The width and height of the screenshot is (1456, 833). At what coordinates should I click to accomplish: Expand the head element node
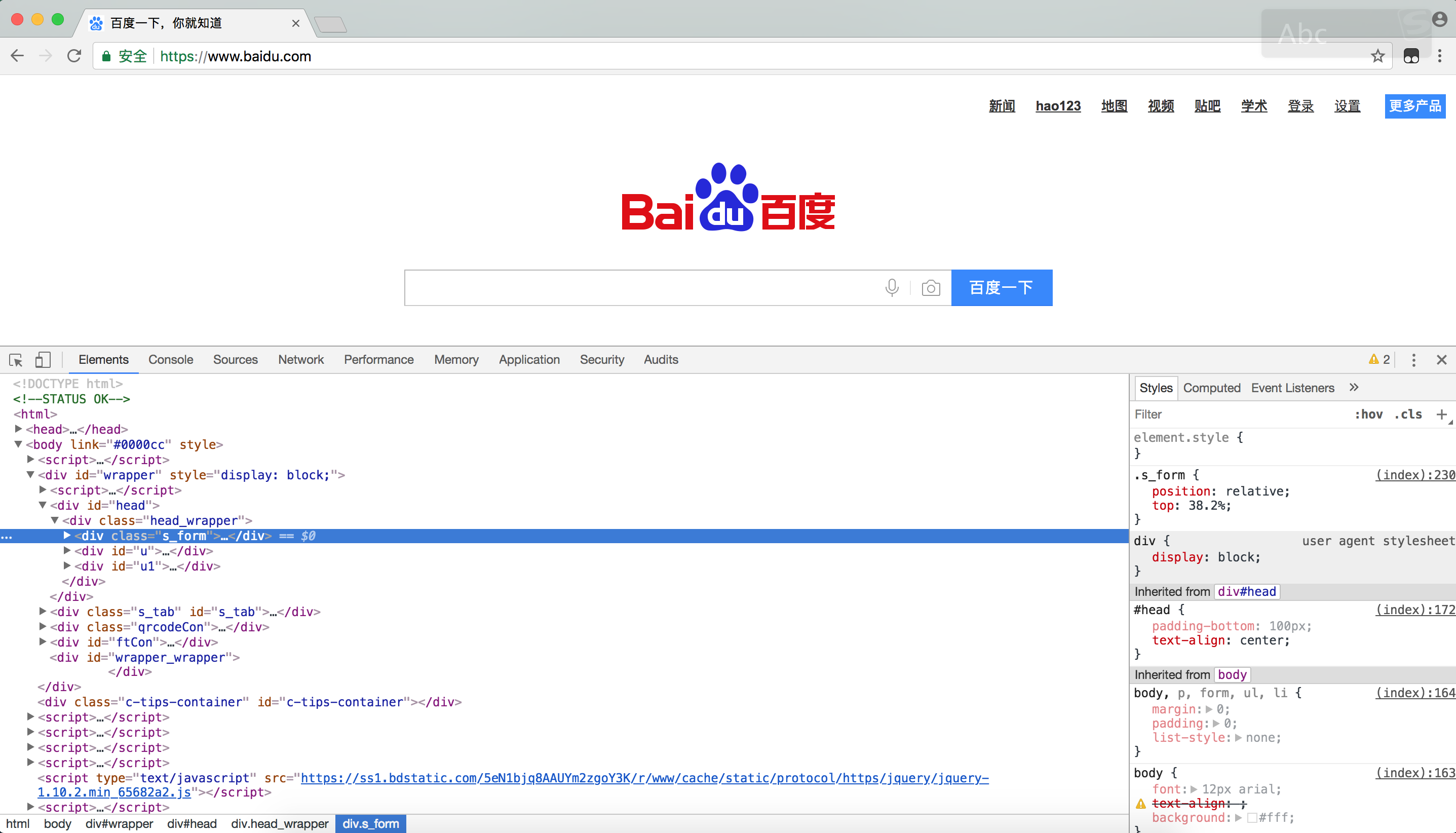click(x=18, y=429)
